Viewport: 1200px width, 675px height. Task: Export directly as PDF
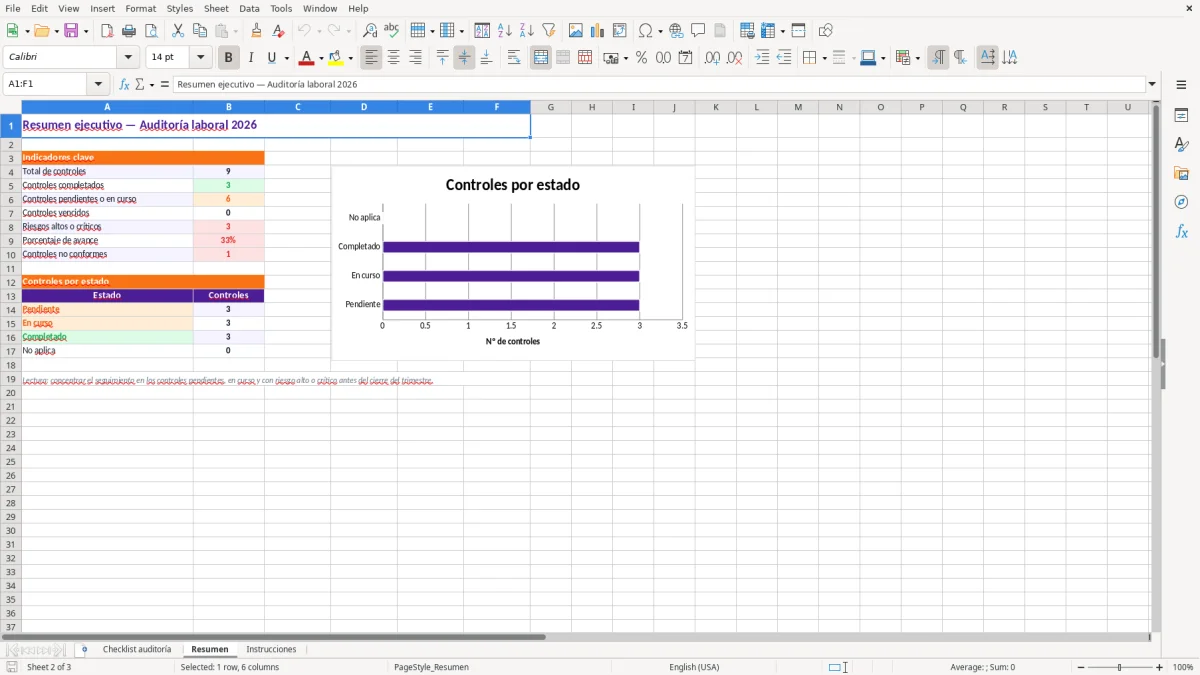click(107, 31)
